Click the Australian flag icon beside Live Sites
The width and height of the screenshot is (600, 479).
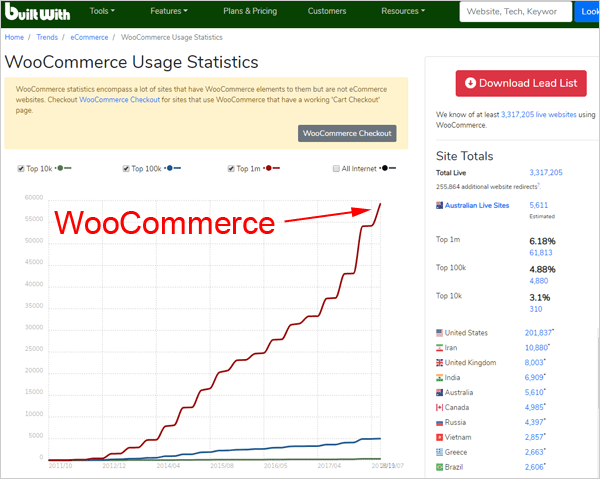point(440,205)
